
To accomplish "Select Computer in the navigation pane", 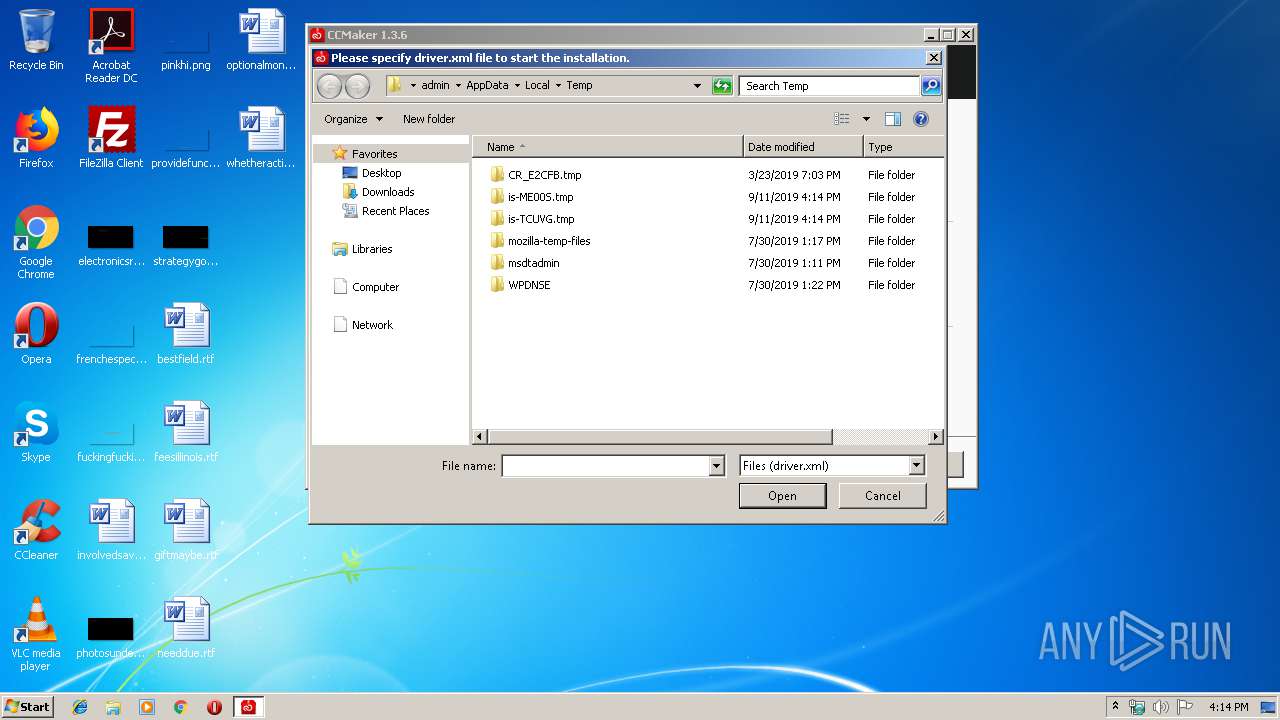I will click(366, 287).
